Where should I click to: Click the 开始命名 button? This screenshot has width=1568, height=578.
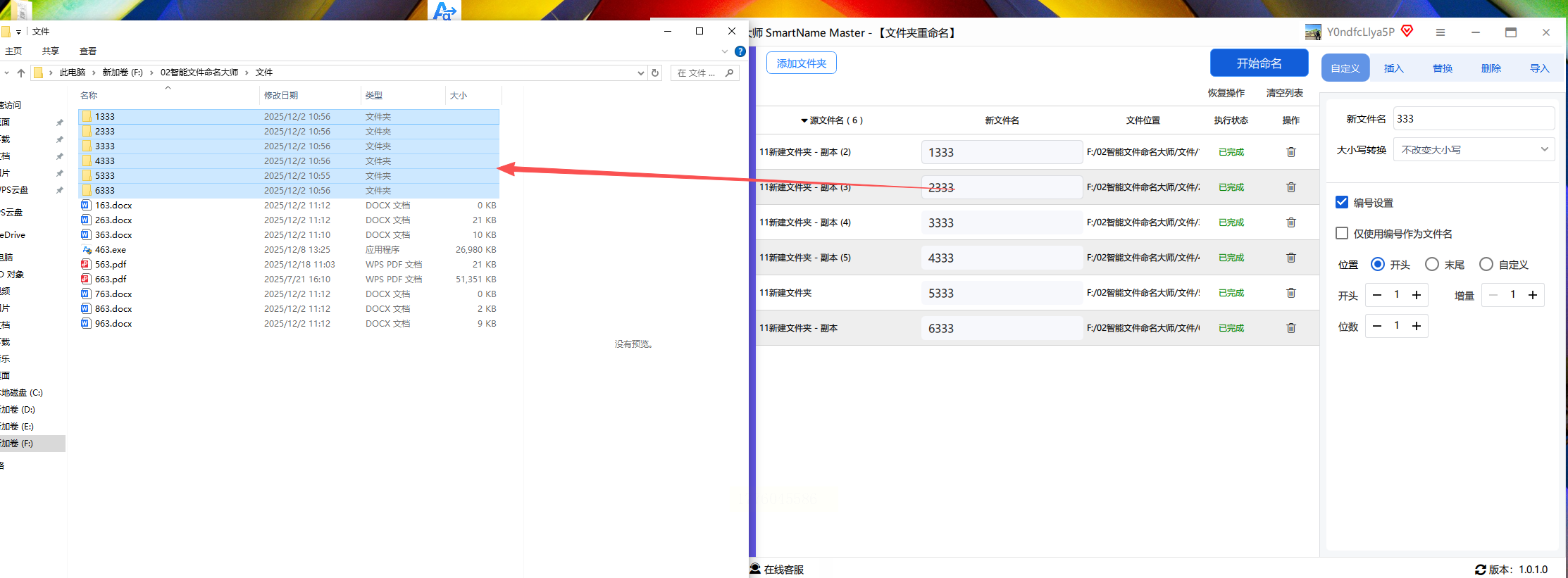click(x=1259, y=63)
